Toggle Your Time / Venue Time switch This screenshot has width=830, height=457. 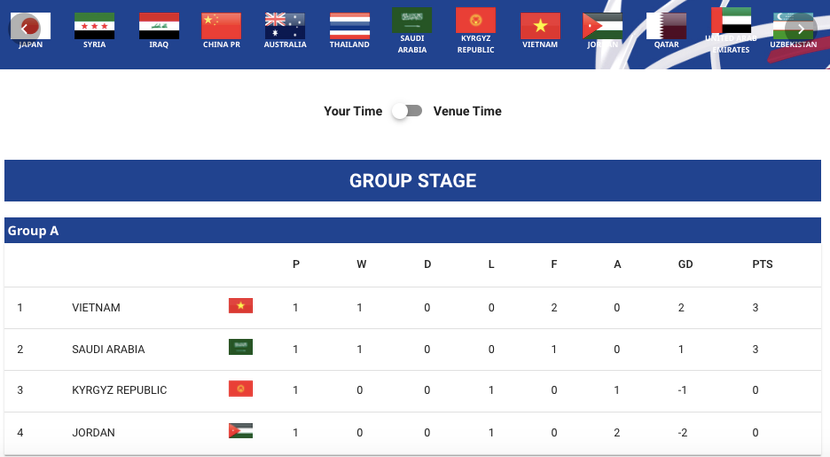click(x=407, y=111)
